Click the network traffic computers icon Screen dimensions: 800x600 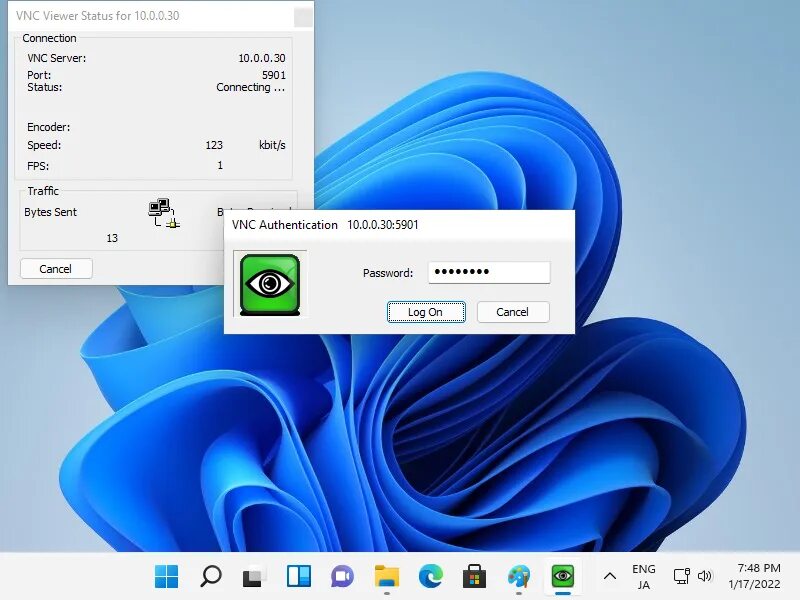coord(164,213)
